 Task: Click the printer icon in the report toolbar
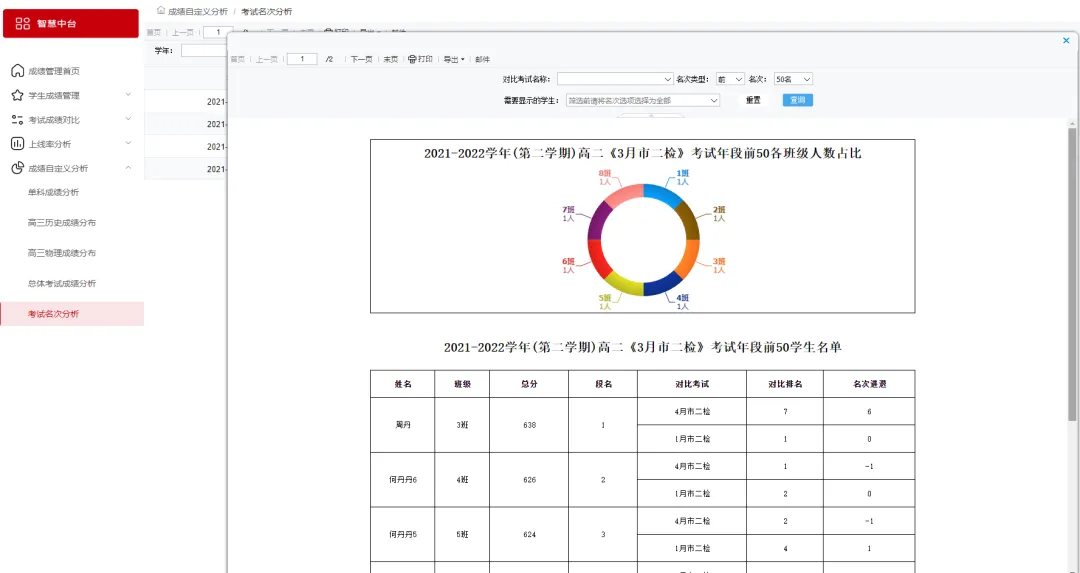coord(412,60)
